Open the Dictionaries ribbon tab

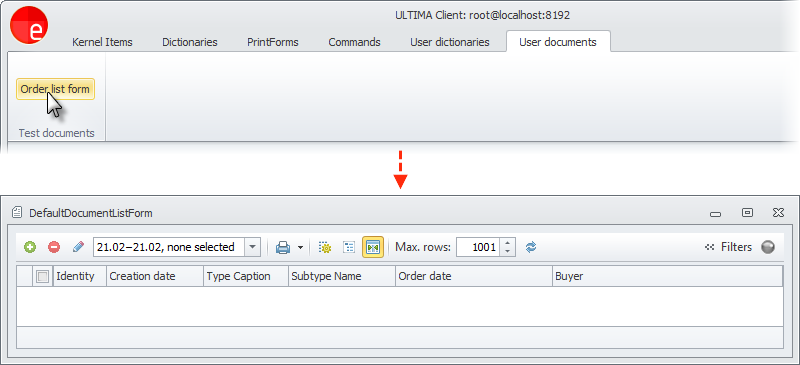(x=190, y=42)
